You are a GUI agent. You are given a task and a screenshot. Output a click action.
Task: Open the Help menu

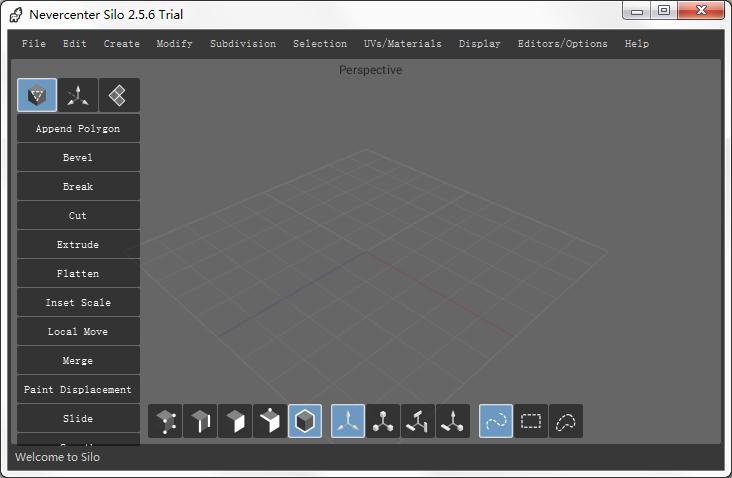637,43
